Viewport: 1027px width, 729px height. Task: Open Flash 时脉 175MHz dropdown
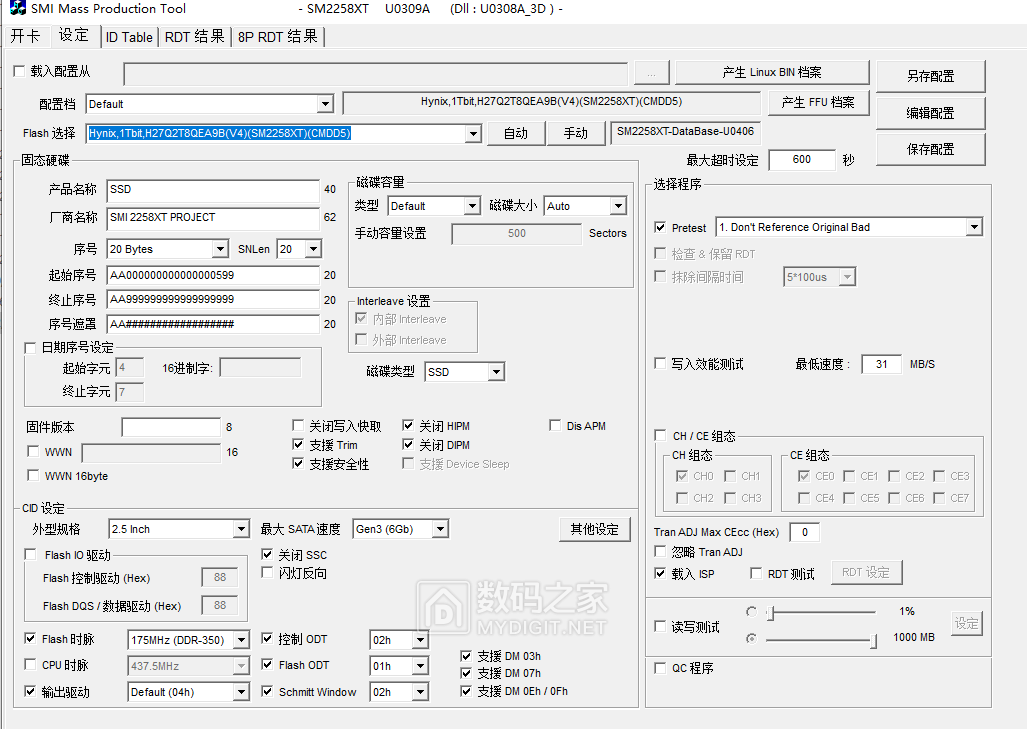coord(241,641)
